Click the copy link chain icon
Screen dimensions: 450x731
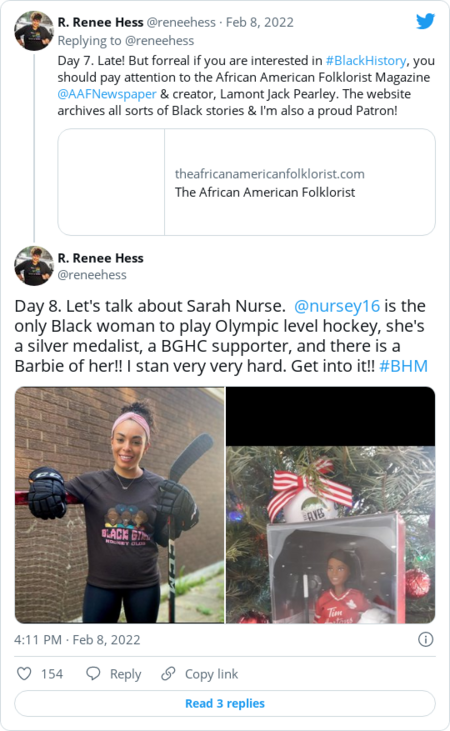(x=168, y=674)
